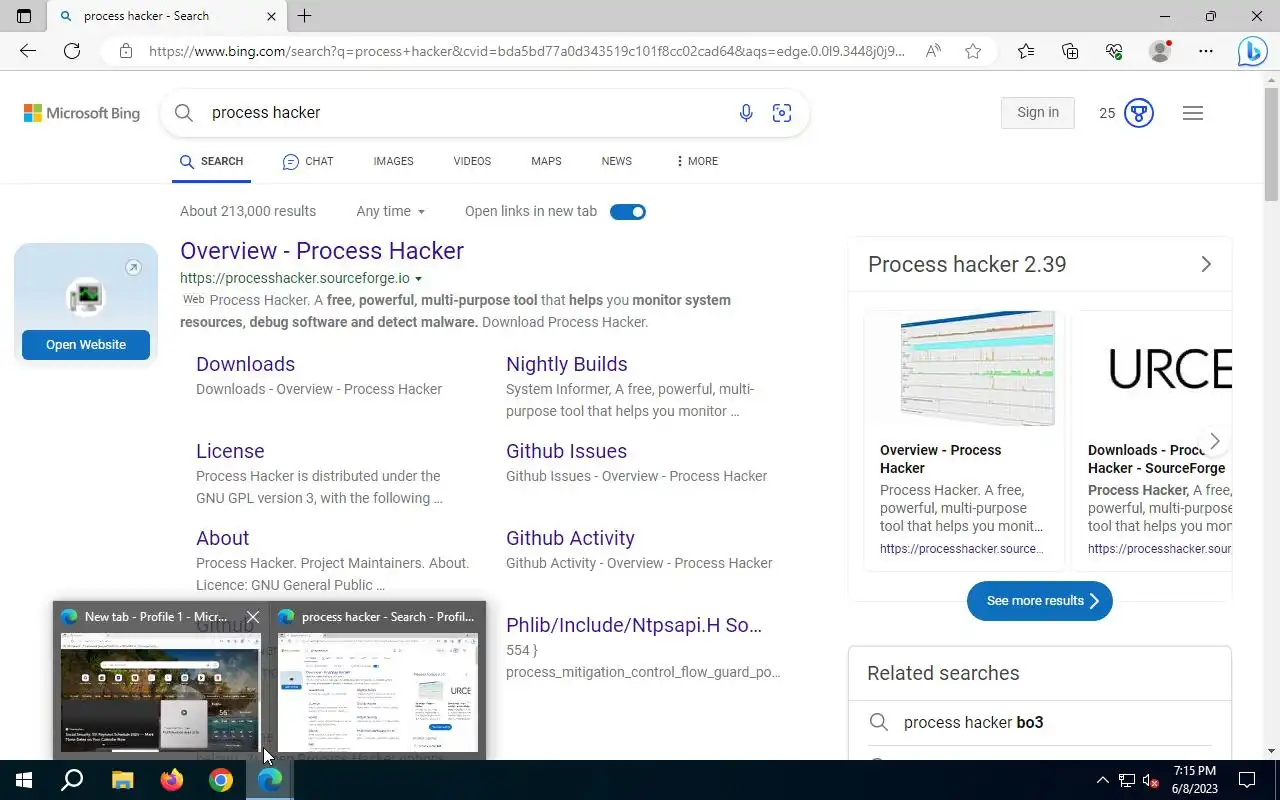Open the notification center
The width and height of the screenshot is (1280, 800).
tap(1247, 780)
